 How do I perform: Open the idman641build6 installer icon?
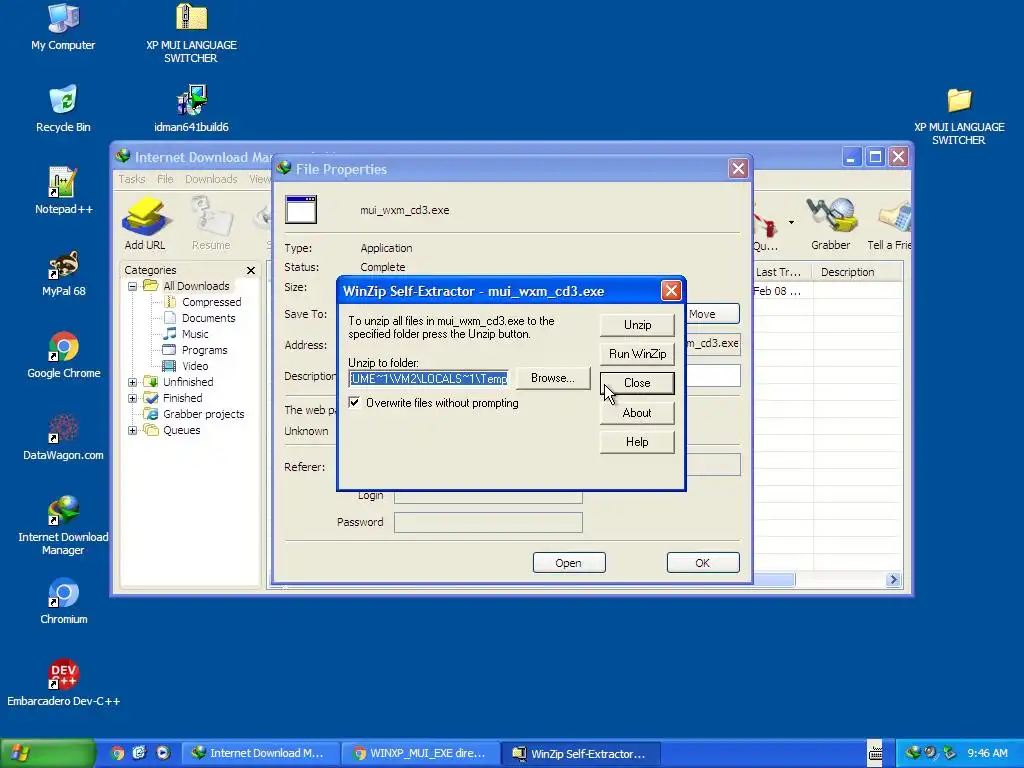click(x=191, y=108)
